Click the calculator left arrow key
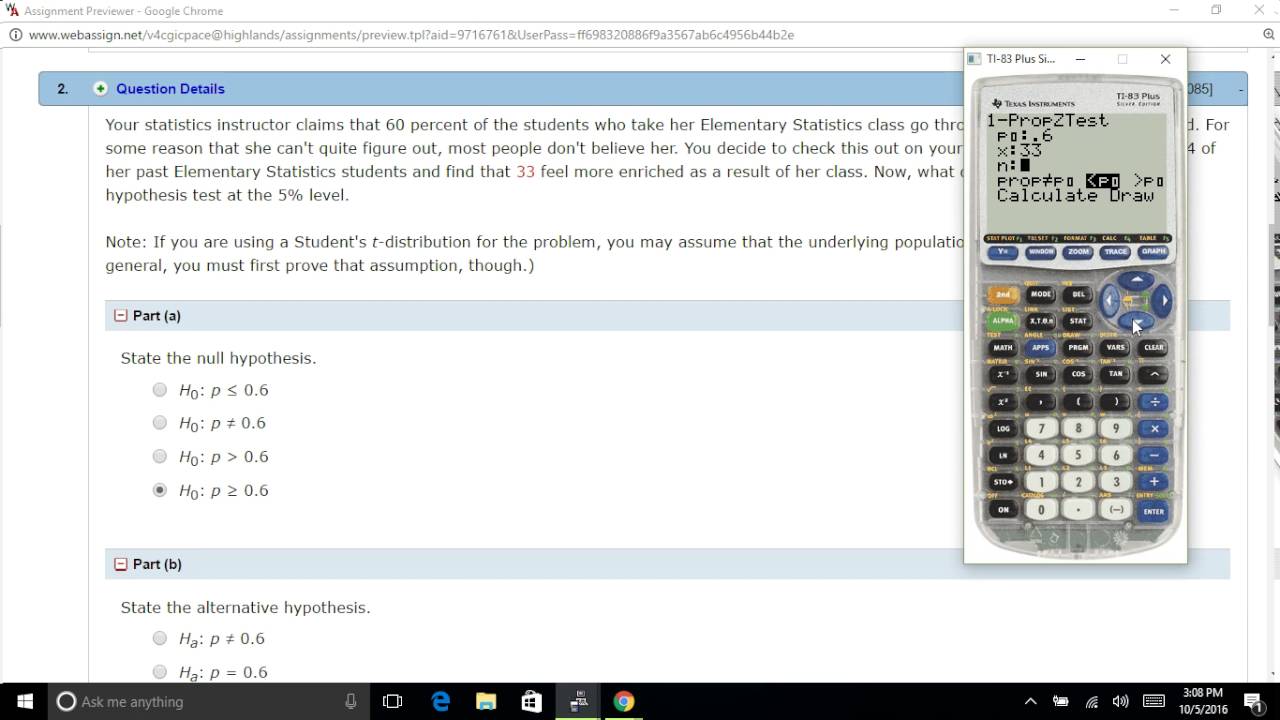 pos(1108,300)
